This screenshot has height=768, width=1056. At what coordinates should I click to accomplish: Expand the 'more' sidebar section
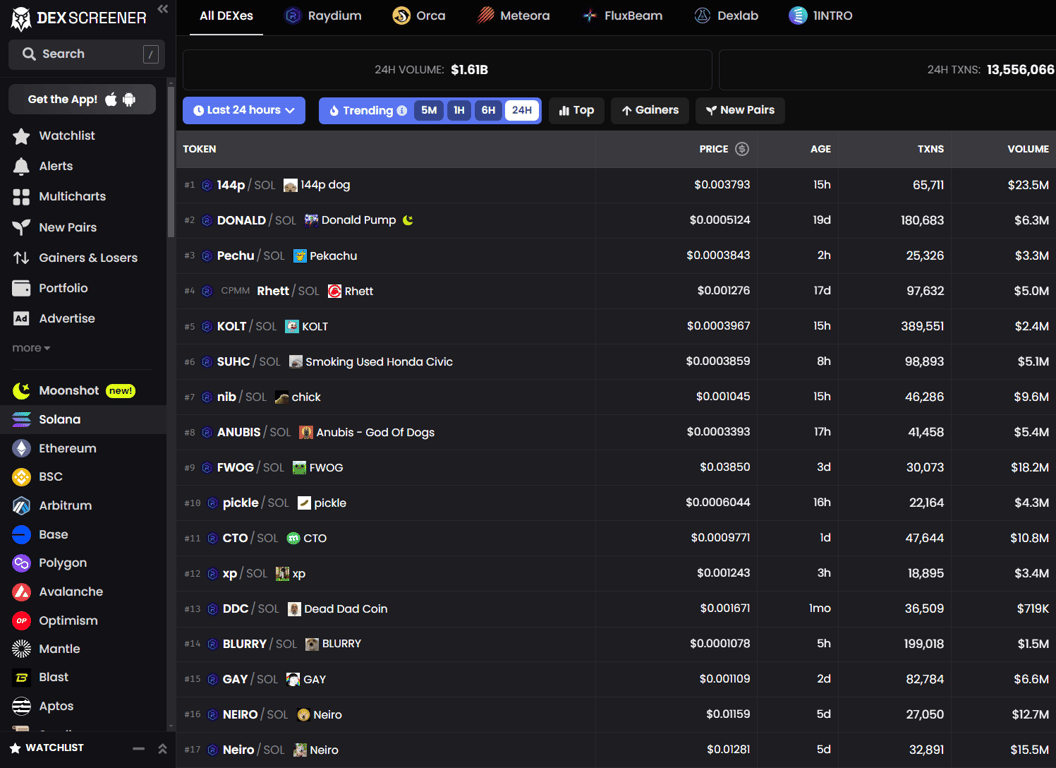tap(30, 347)
